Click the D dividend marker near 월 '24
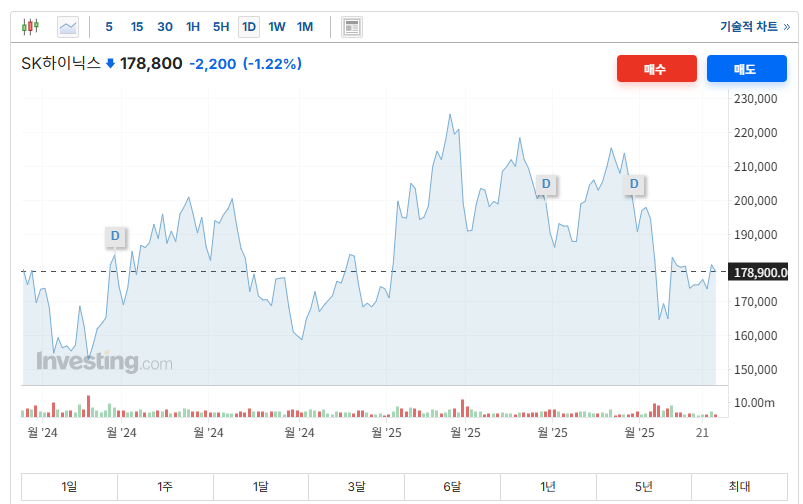Image resolution: width=803 pixels, height=504 pixels. click(115, 236)
